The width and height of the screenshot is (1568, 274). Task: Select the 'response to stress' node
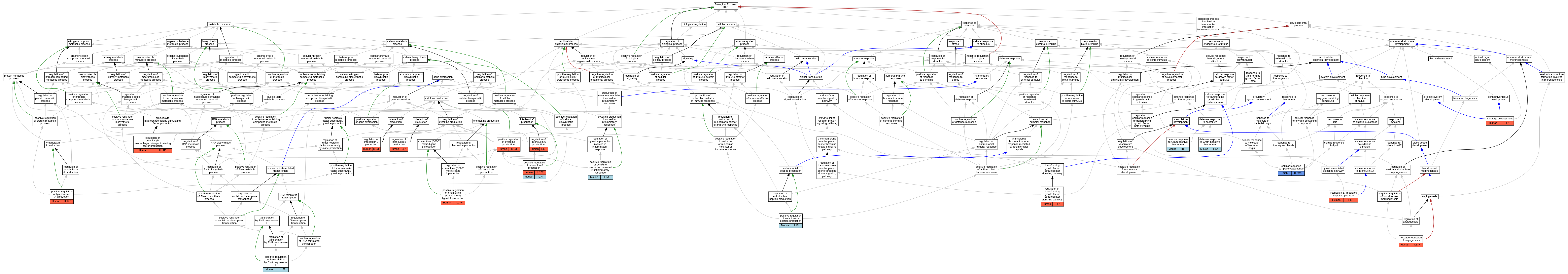point(955,43)
